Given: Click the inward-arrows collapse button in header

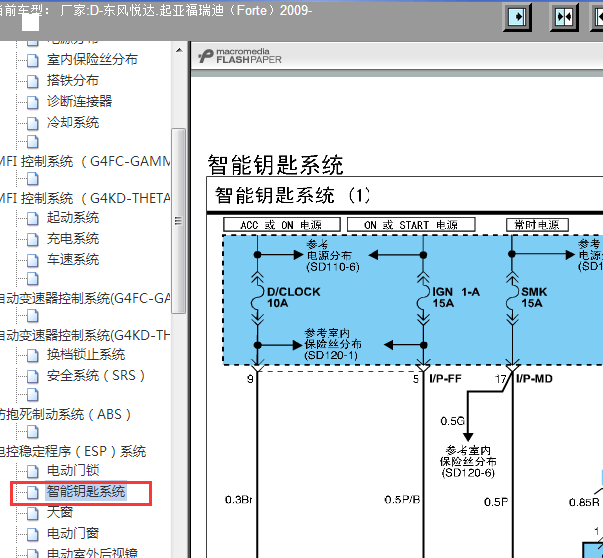Looking at the screenshot, I should point(564,17).
